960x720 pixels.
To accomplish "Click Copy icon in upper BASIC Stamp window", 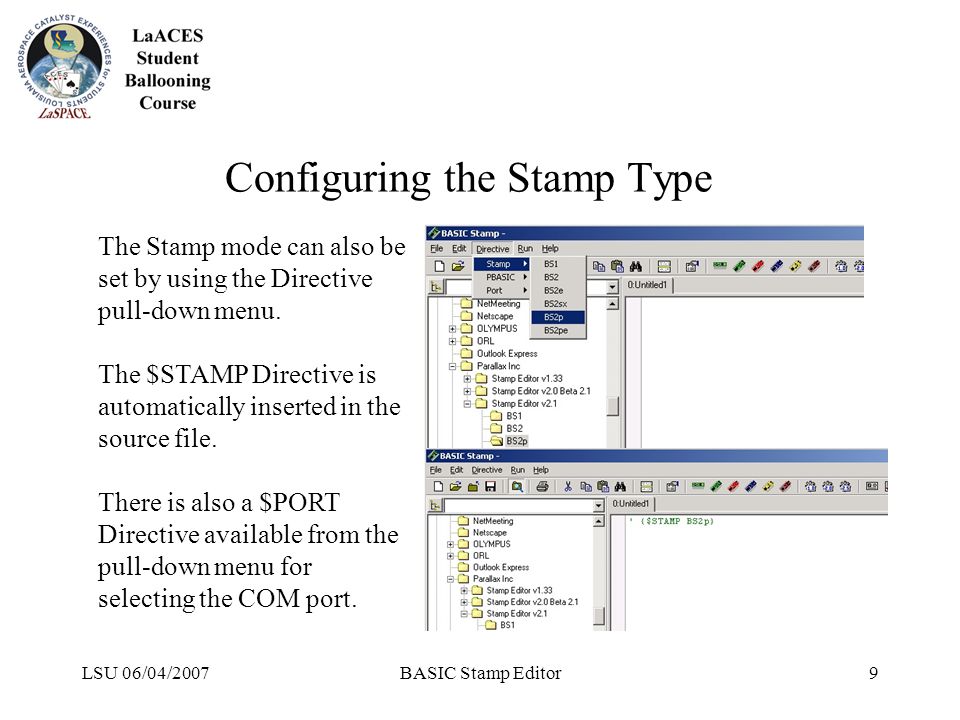I will pos(599,266).
